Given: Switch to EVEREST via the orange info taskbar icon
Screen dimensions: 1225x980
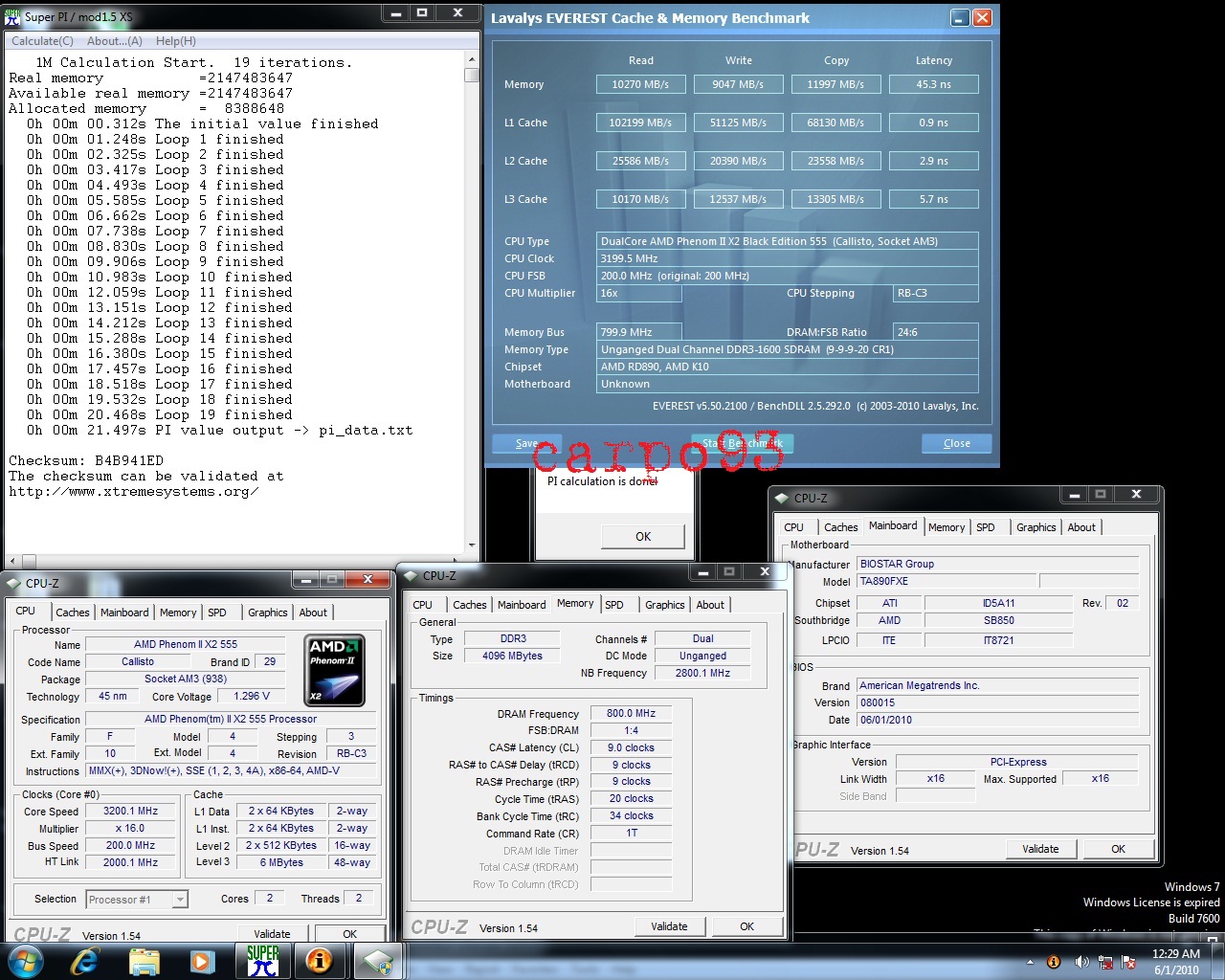Looking at the screenshot, I should (x=320, y=961).
